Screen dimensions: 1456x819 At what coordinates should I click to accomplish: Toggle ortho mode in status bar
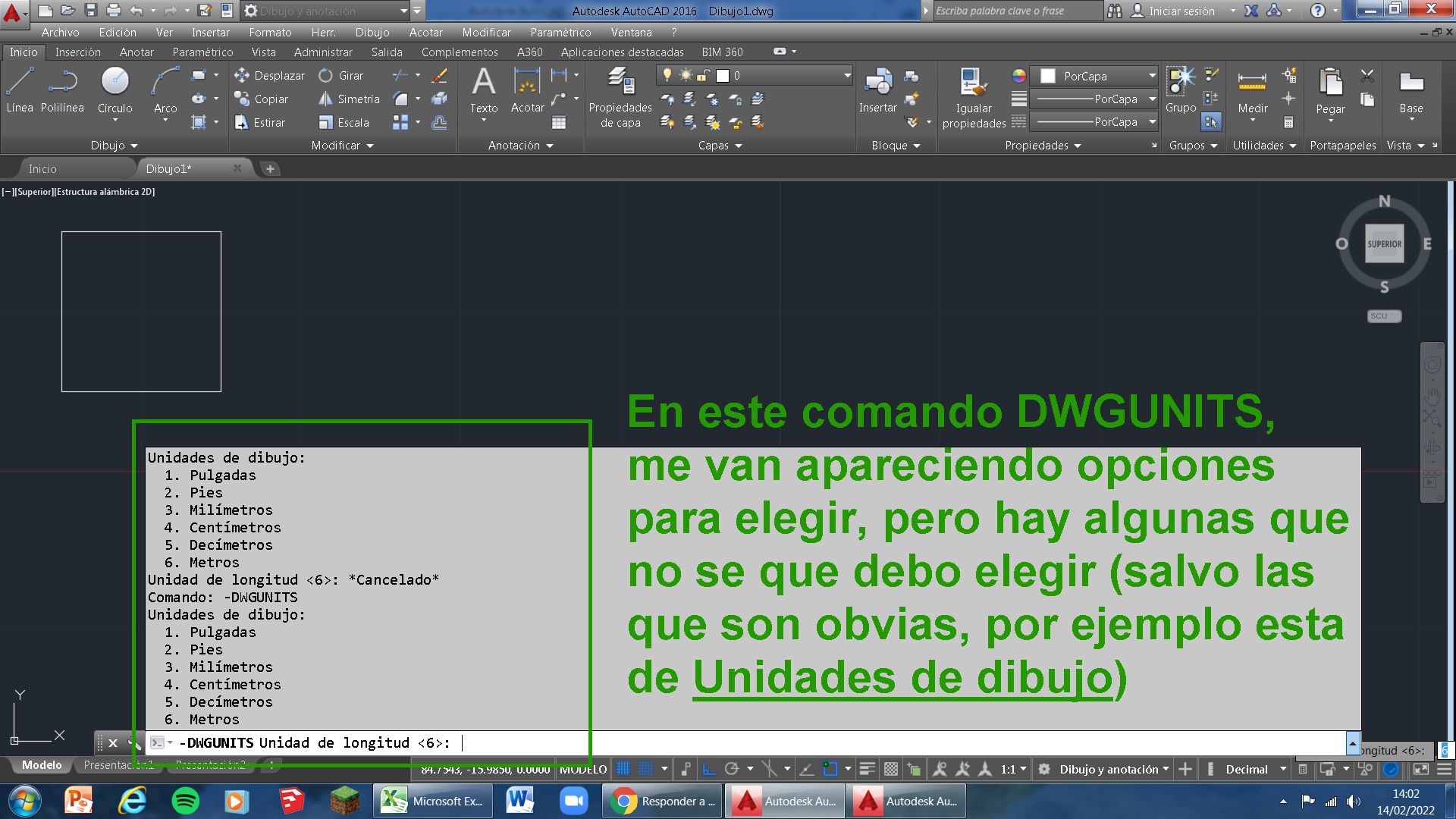tap(706, 768)
